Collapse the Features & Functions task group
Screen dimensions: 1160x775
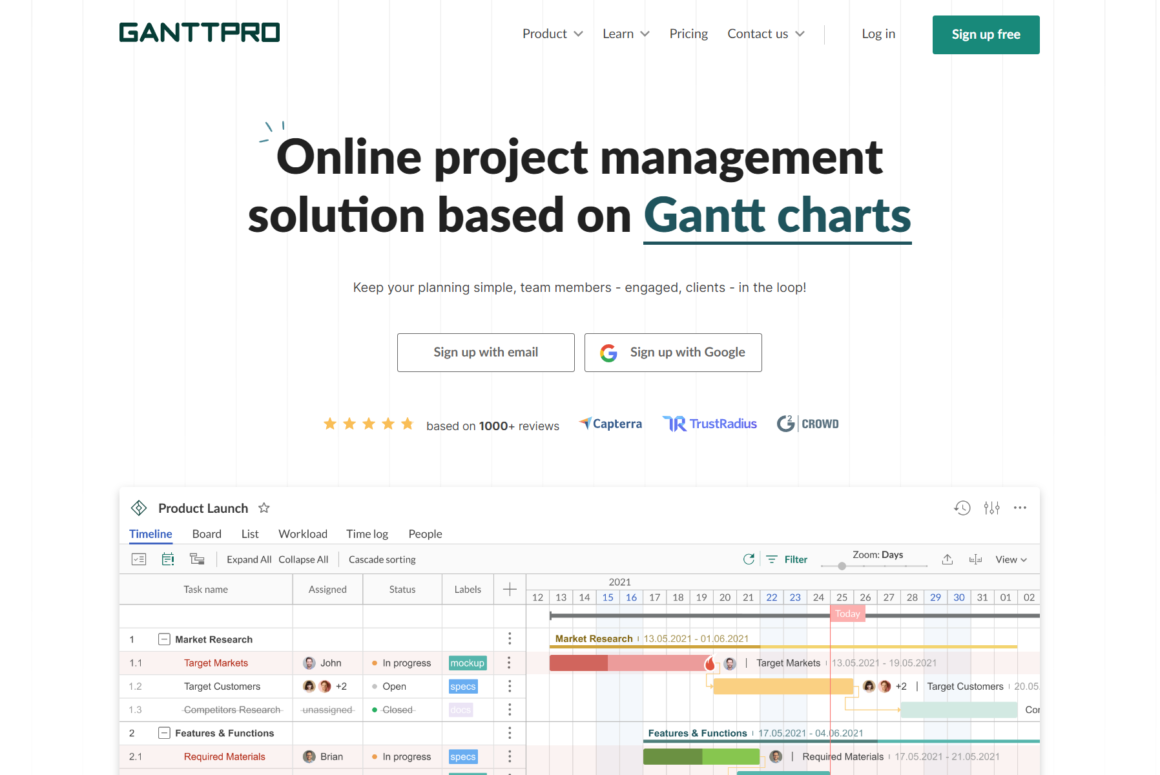click(164, 733)
